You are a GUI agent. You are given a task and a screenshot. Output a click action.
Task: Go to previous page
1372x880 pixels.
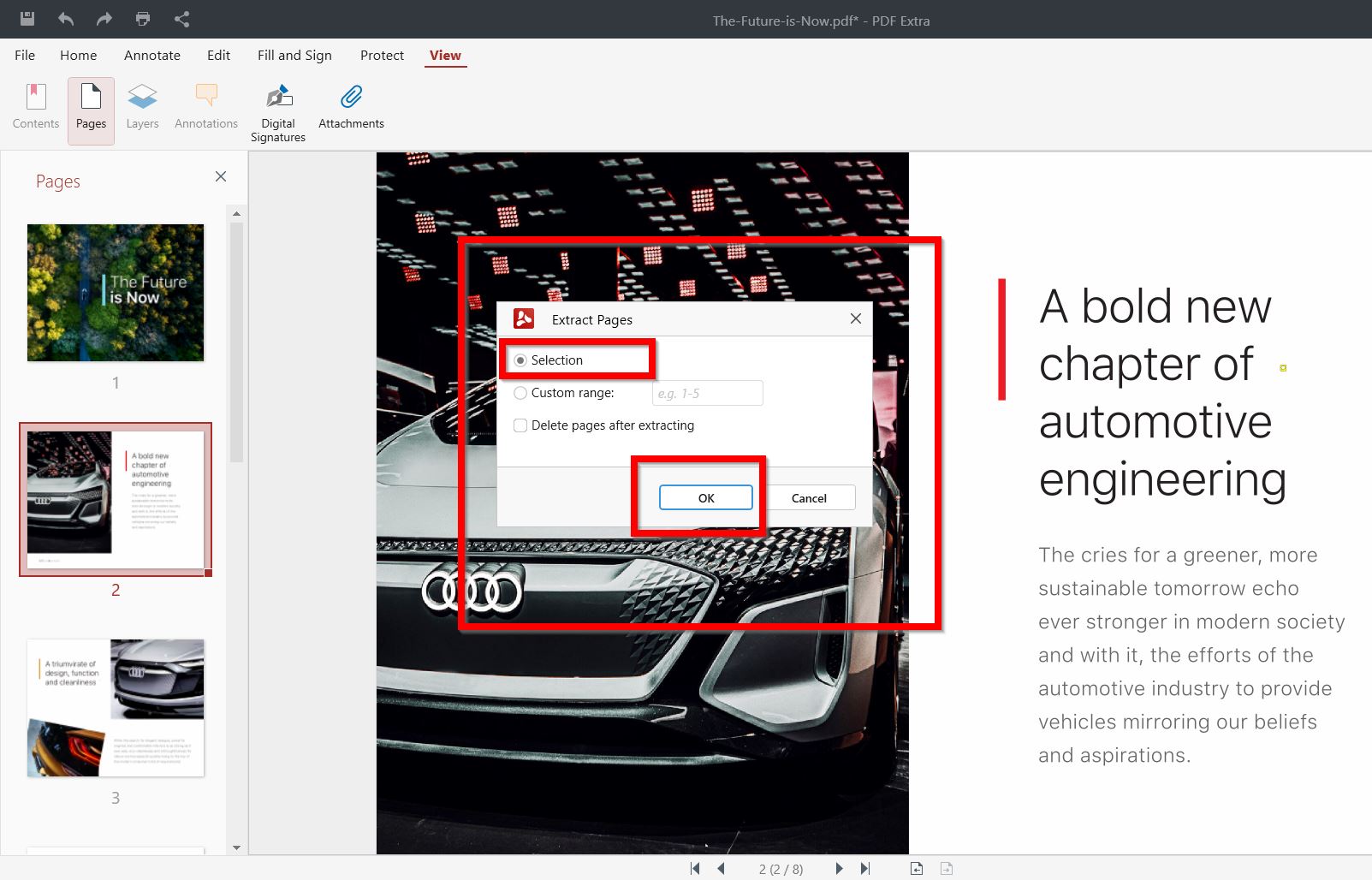click(x=722, y=868)
